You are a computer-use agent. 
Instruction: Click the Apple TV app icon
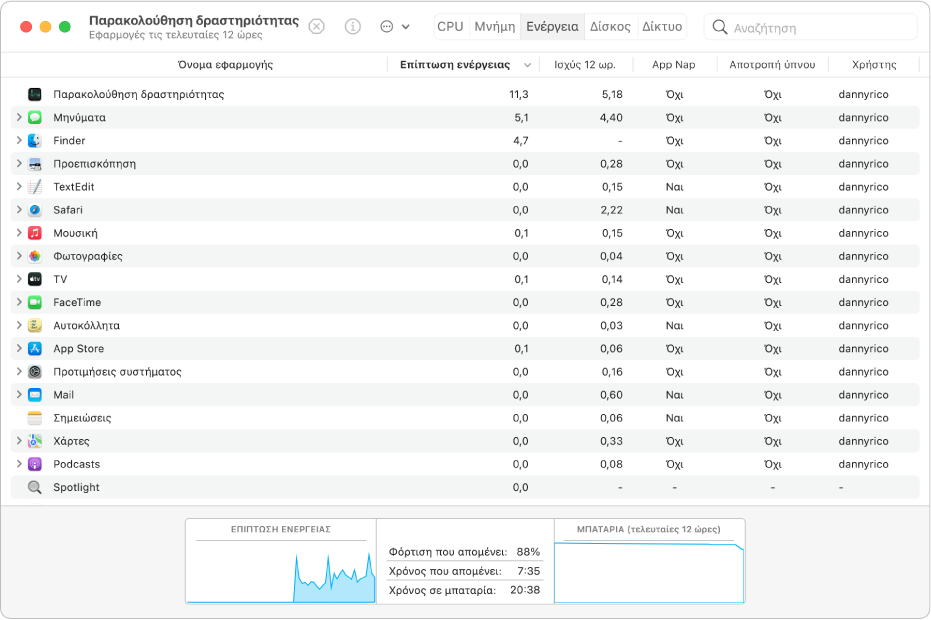(35, 279)
